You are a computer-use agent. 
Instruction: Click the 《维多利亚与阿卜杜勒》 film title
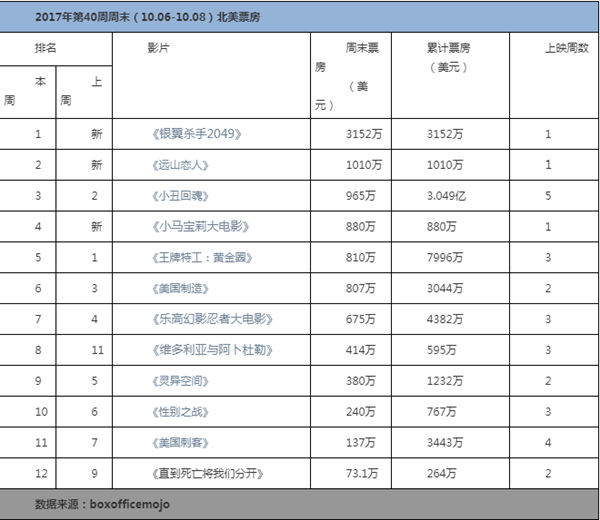[x=209, y=350]
